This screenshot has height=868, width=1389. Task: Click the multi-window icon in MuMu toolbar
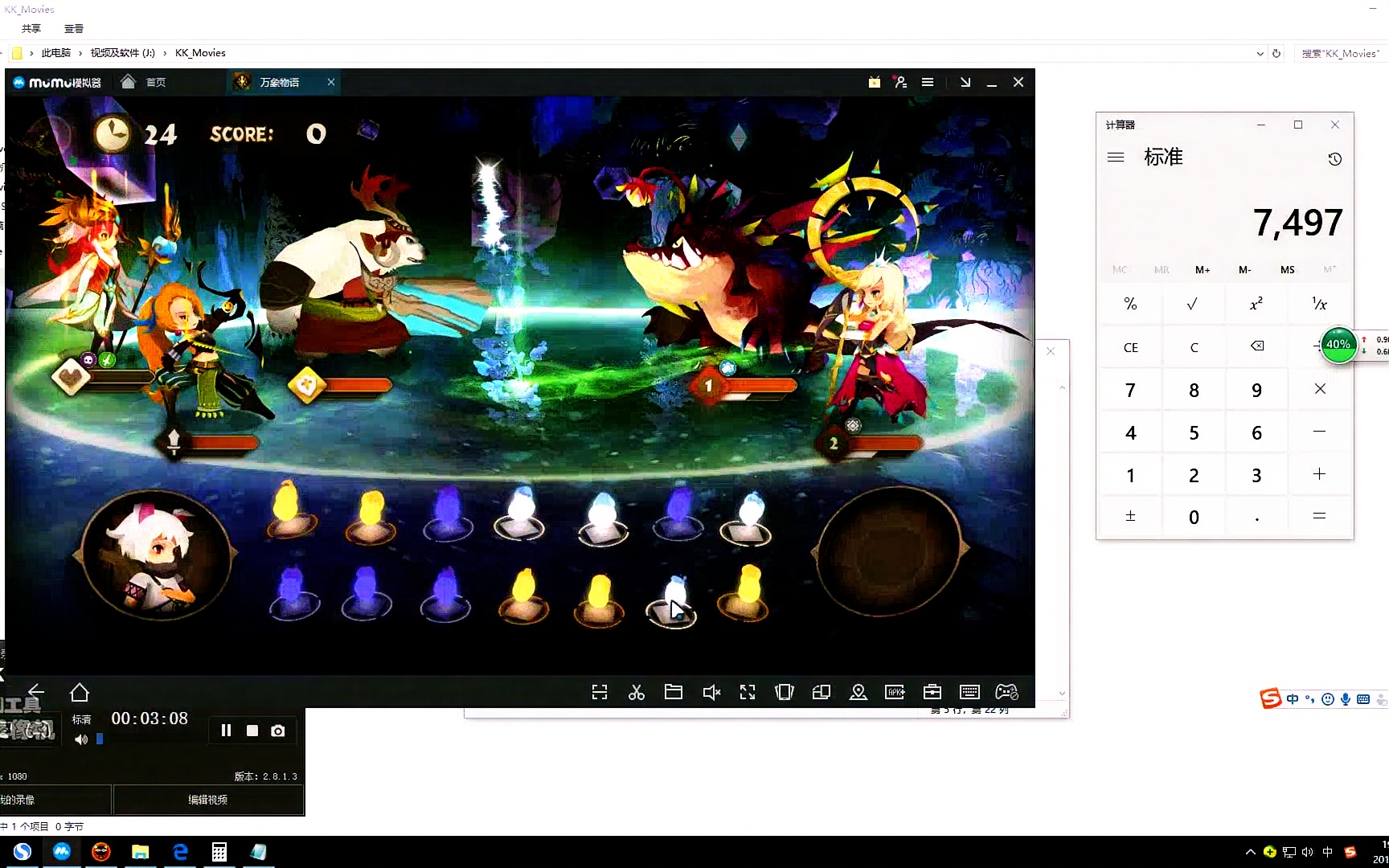tap(822, 692)
